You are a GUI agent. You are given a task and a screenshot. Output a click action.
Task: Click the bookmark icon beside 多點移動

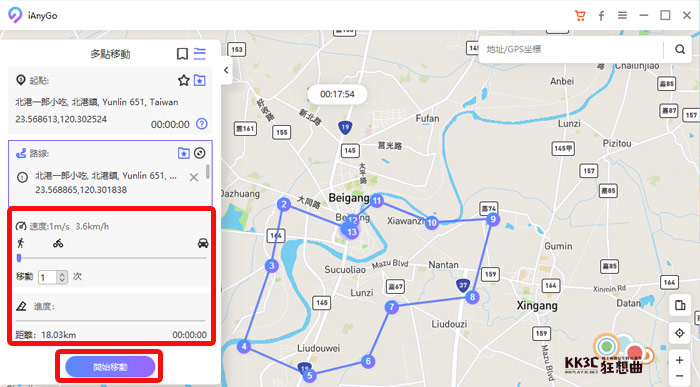(x=182, y=54)
